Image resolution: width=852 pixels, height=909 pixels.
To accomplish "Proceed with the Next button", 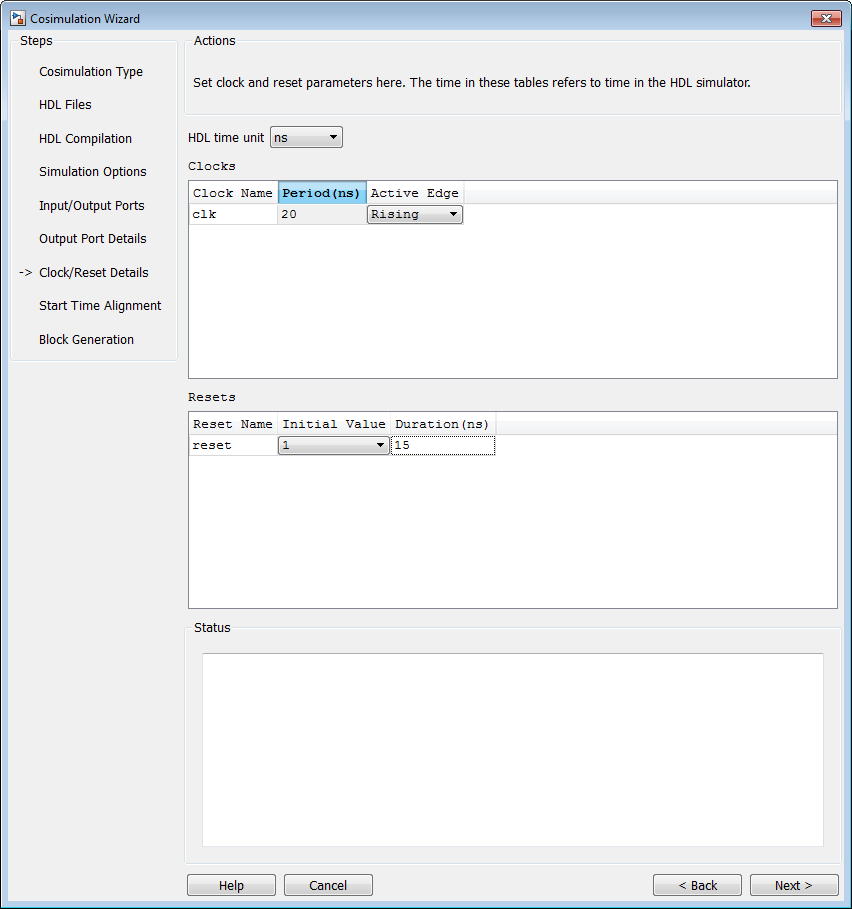I will click(x=794, y=885).
